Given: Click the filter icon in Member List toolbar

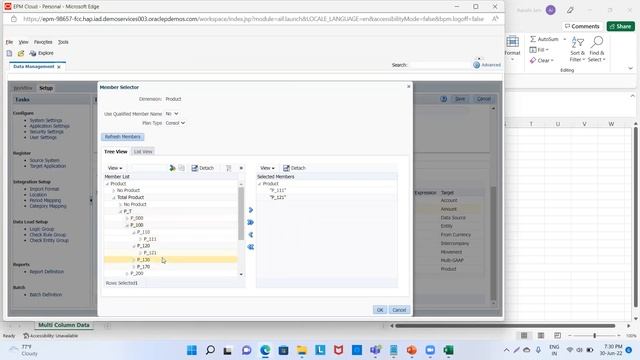Looking at the screenshot, I should (x=229, y=168).
